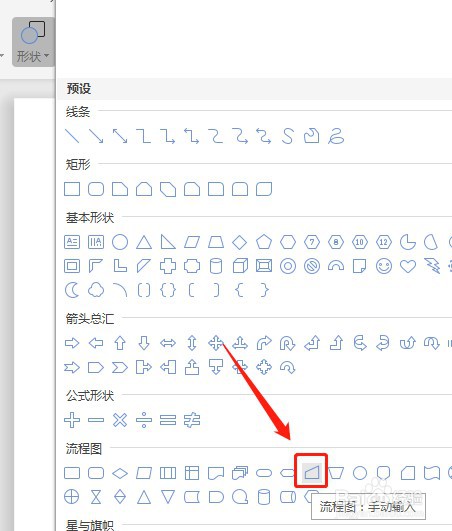Choose the pentagon arrow block shape
This screenshot has width=452, height=531.
pos(96,367)
